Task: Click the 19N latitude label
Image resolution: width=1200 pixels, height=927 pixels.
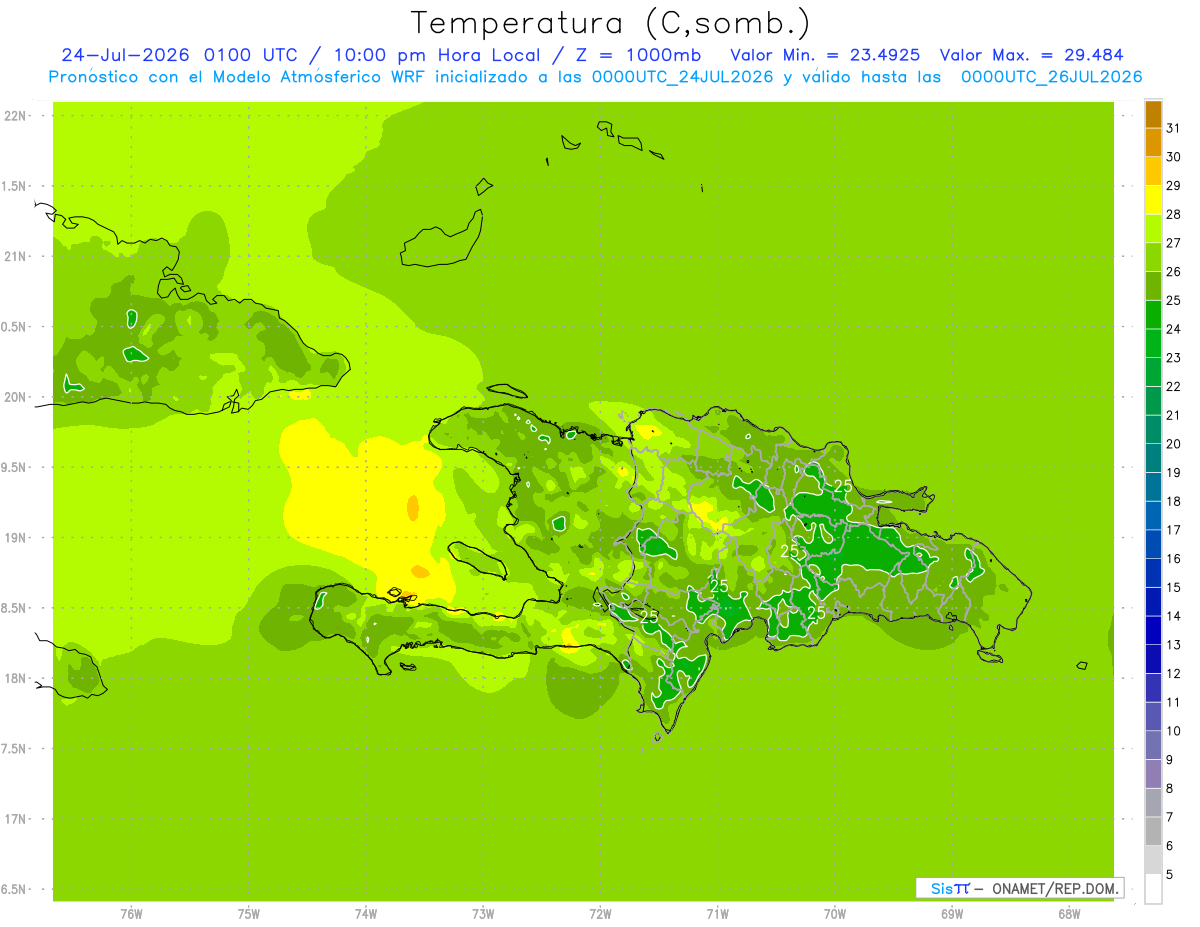Action: [x=16, y=538]
